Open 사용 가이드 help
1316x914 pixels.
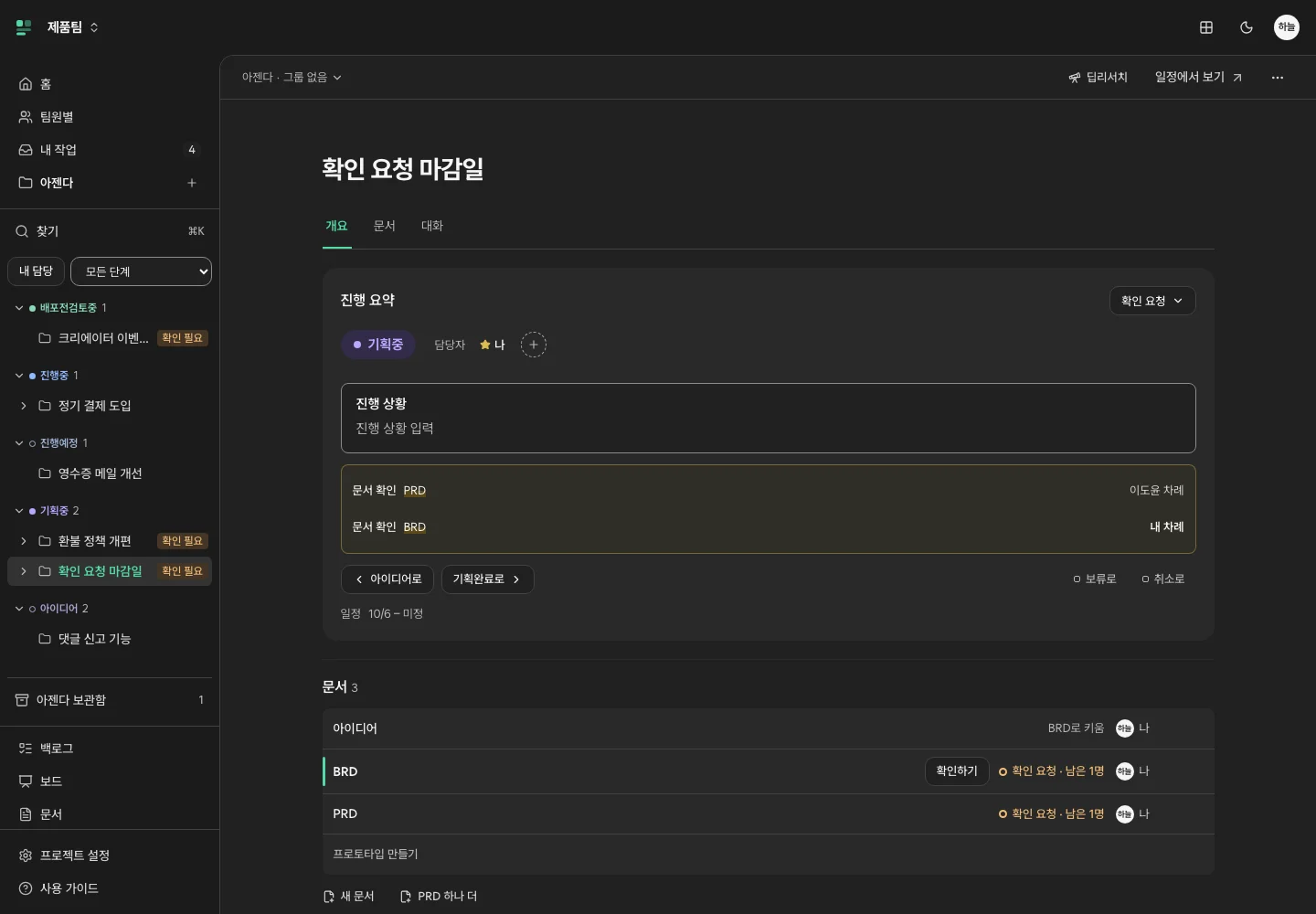click(x=110, y=888)
